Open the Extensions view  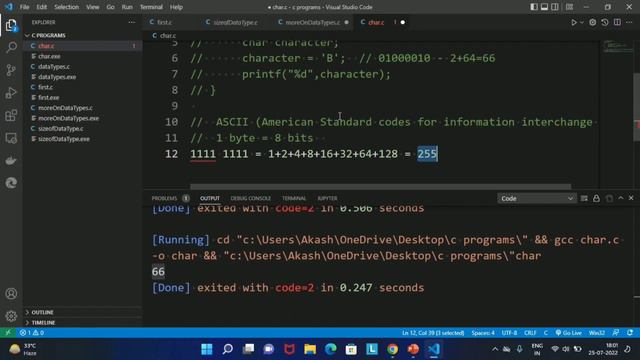pyautogui.click(x=11, y=115)
